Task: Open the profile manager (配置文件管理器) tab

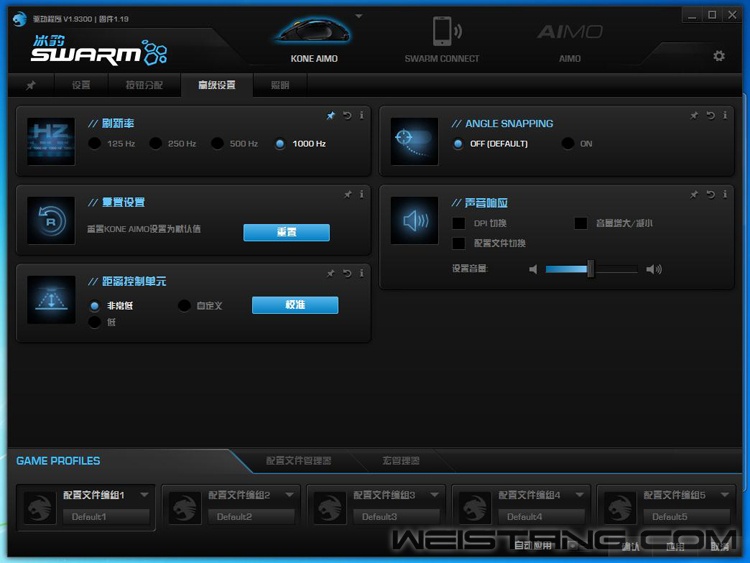Action: click(298, 461)
